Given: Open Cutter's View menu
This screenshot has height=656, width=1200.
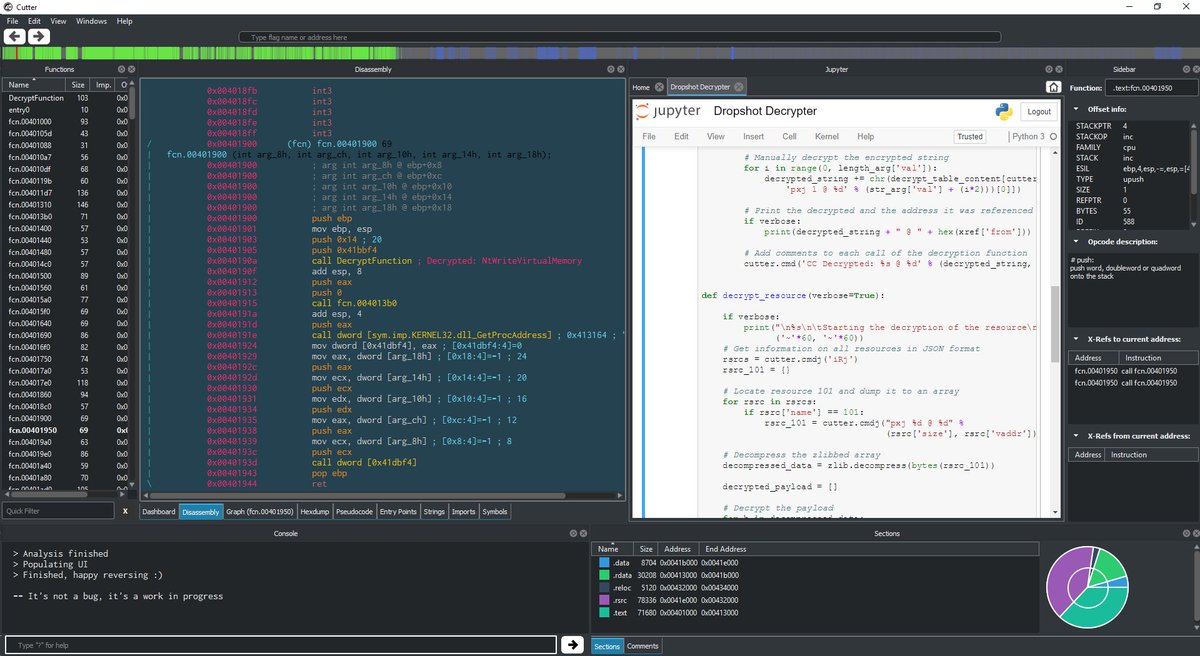Looking at the screenshot, I should pos(59,20).
